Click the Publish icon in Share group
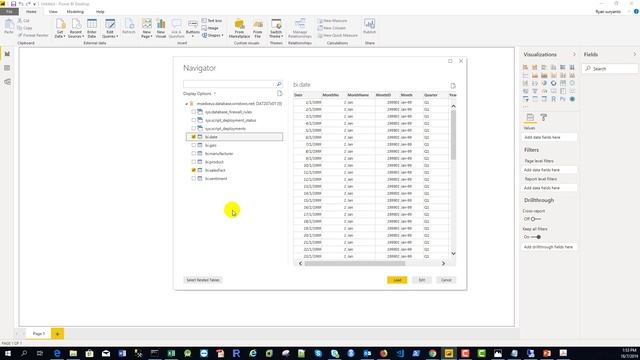640x360 pixels. pyautogui.click(x=369, y=27)
